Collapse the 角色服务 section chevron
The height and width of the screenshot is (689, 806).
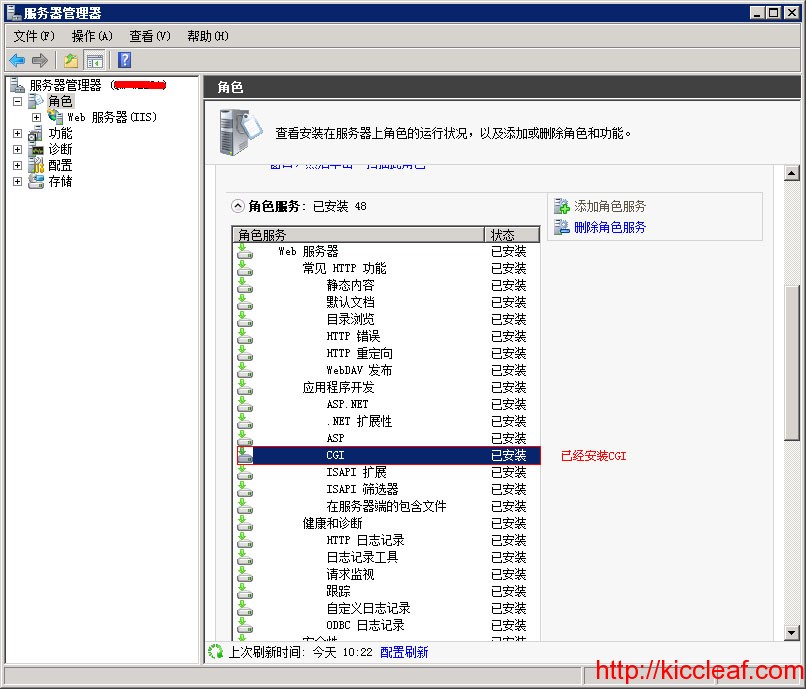(237, 206)
